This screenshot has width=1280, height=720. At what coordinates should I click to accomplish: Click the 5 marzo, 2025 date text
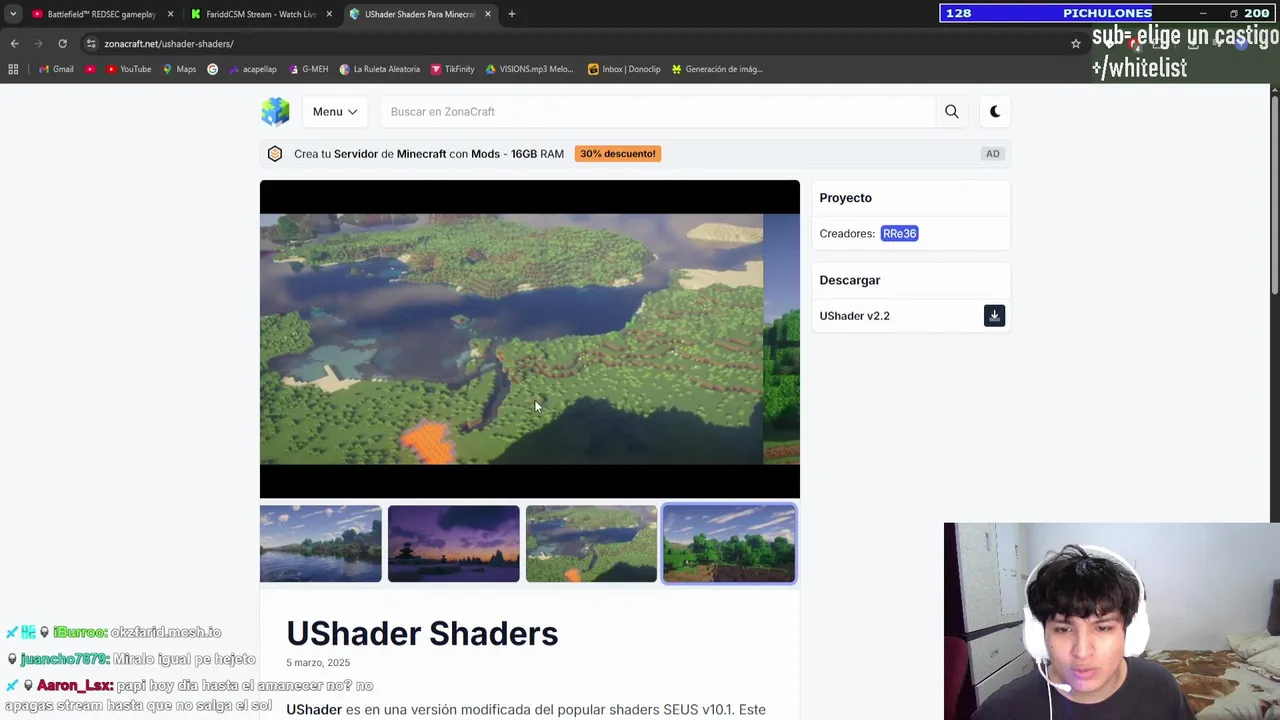click(x=318, y=663)
